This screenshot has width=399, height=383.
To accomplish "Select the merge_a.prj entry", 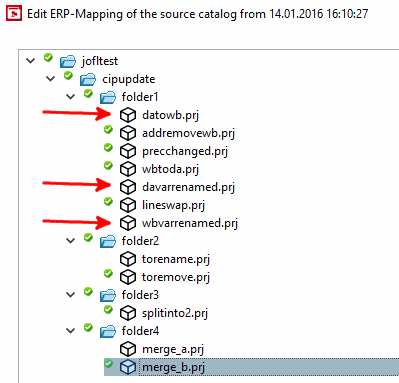I will 173,349.
